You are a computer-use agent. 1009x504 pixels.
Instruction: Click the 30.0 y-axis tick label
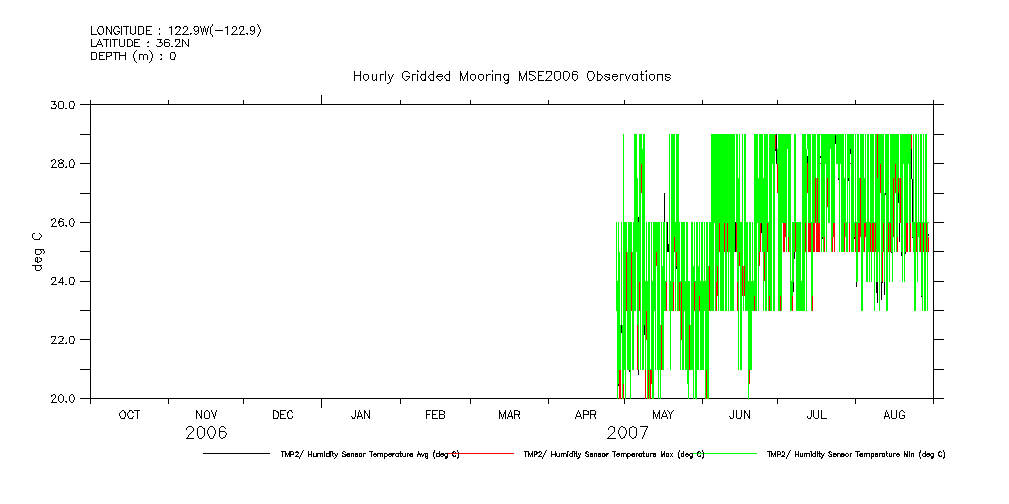point(64,104)
